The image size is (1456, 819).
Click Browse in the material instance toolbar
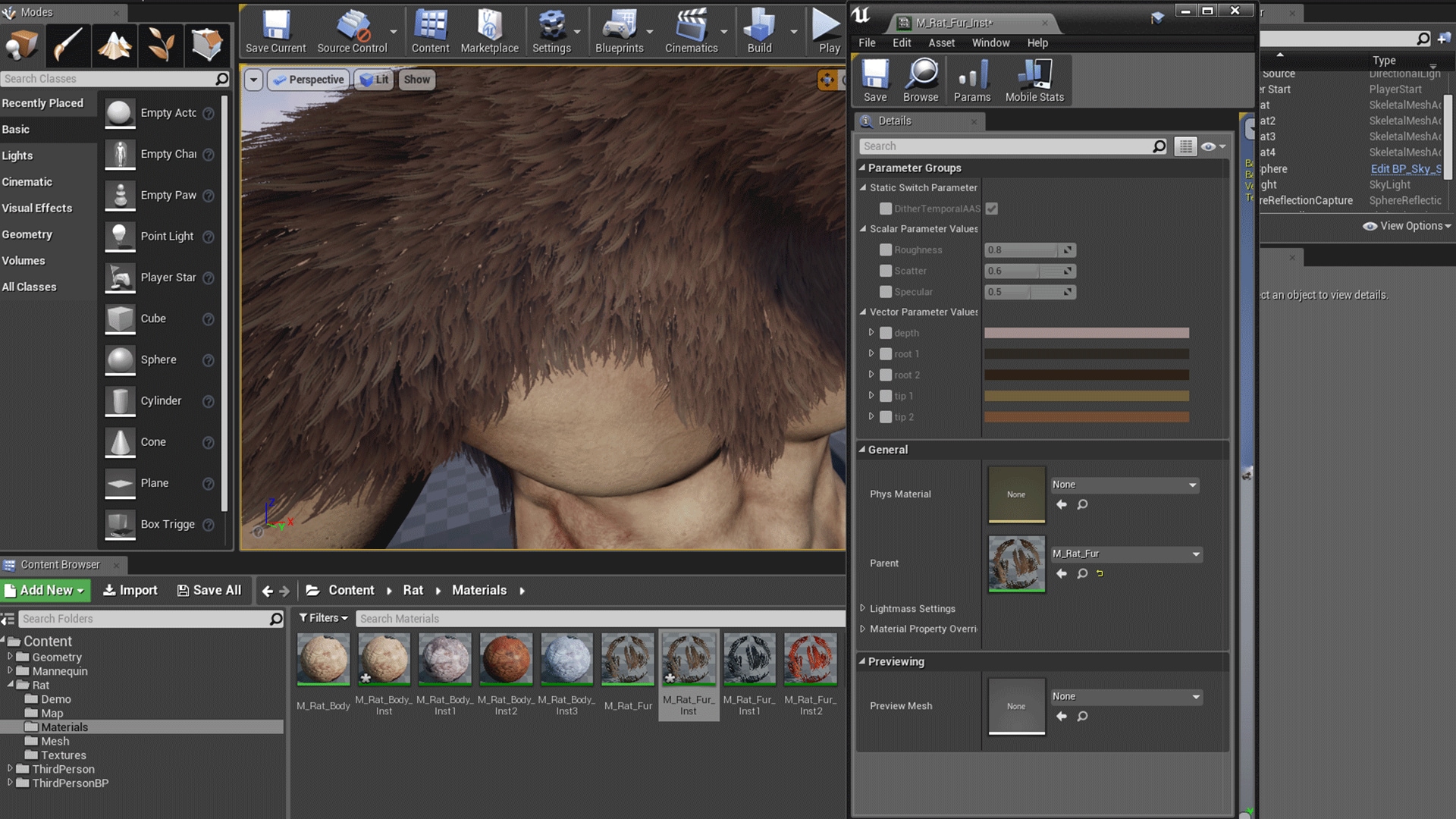[921, 80]
